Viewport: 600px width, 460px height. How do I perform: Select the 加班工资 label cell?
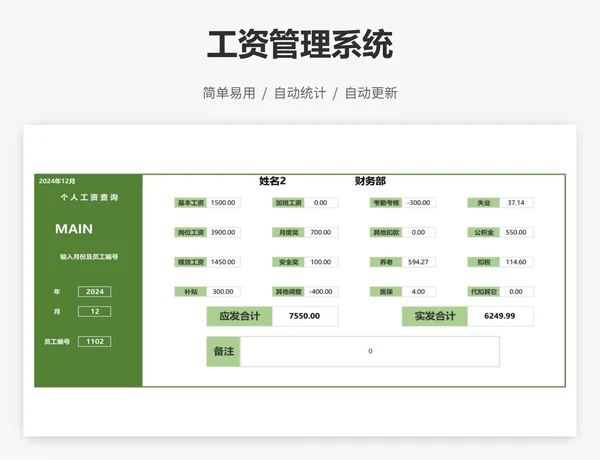(x=288, y=202)
